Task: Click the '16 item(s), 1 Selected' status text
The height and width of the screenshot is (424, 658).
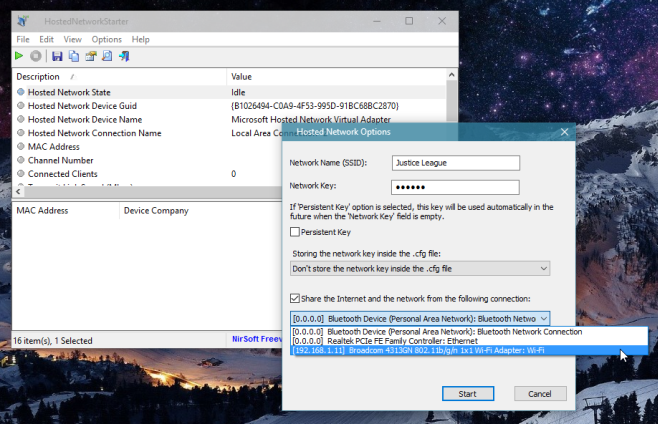Action: point(52,340)
